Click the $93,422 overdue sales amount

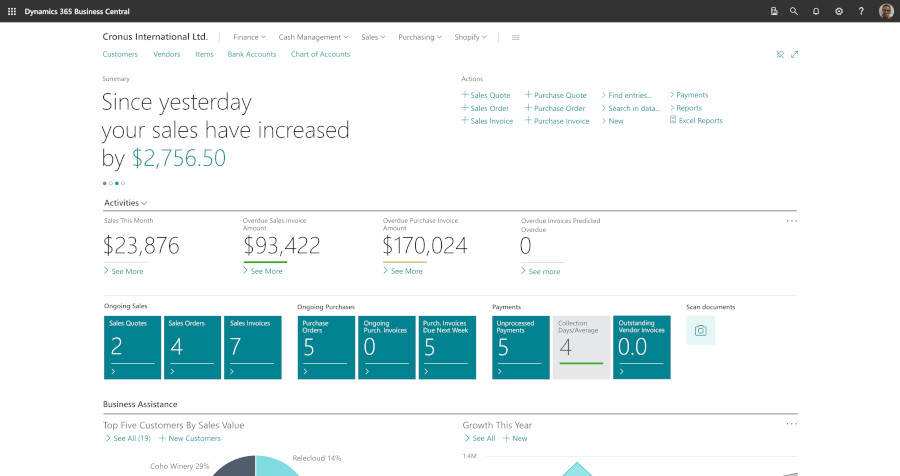pos(282,246)
